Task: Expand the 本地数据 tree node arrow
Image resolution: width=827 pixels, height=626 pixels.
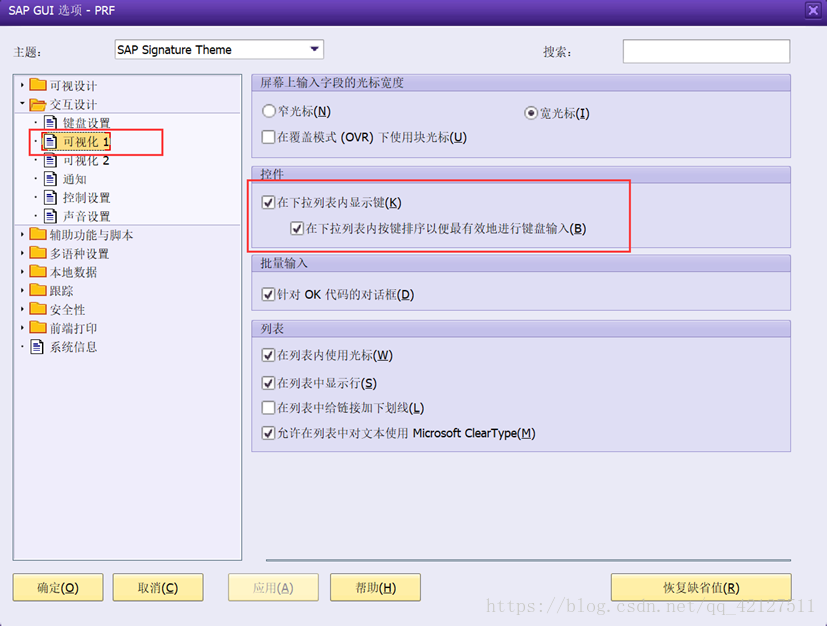Action: pyautogui.click(x=22, y=271)
